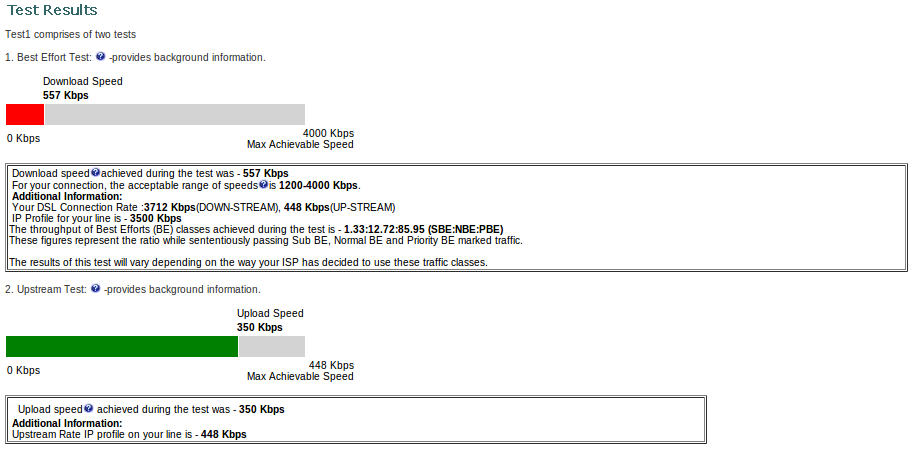Click the '4000 Kbps' max speed label
The image size is (918, 458).
[x=328, y=133]
